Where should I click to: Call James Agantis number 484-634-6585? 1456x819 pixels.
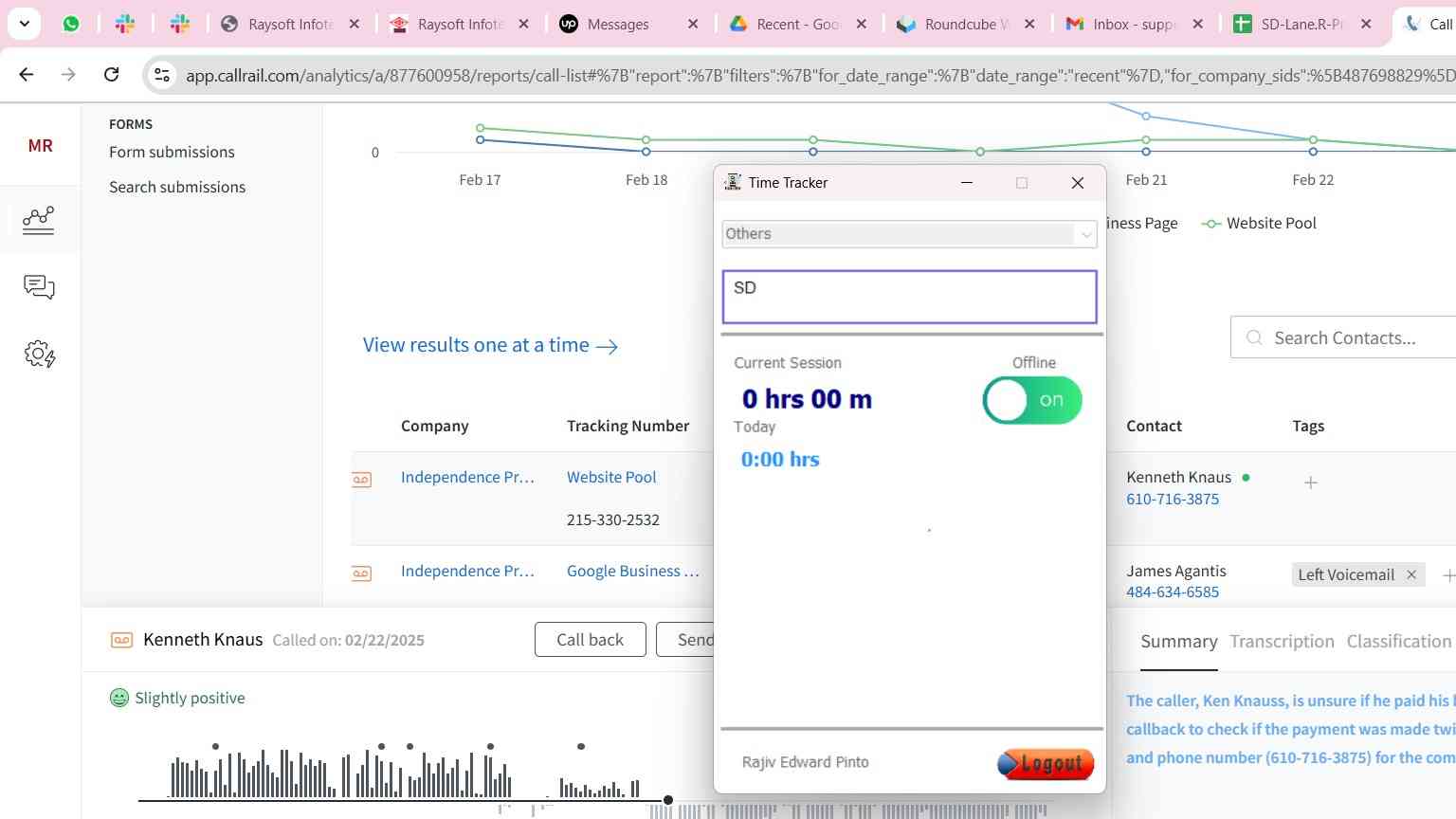[1173, 591]
